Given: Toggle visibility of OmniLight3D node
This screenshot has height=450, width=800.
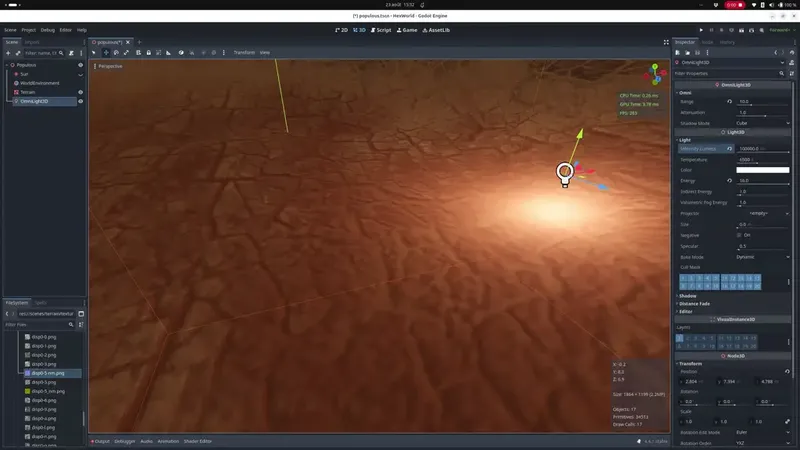Looking at the screenshot, I should (x=81, y=101).
